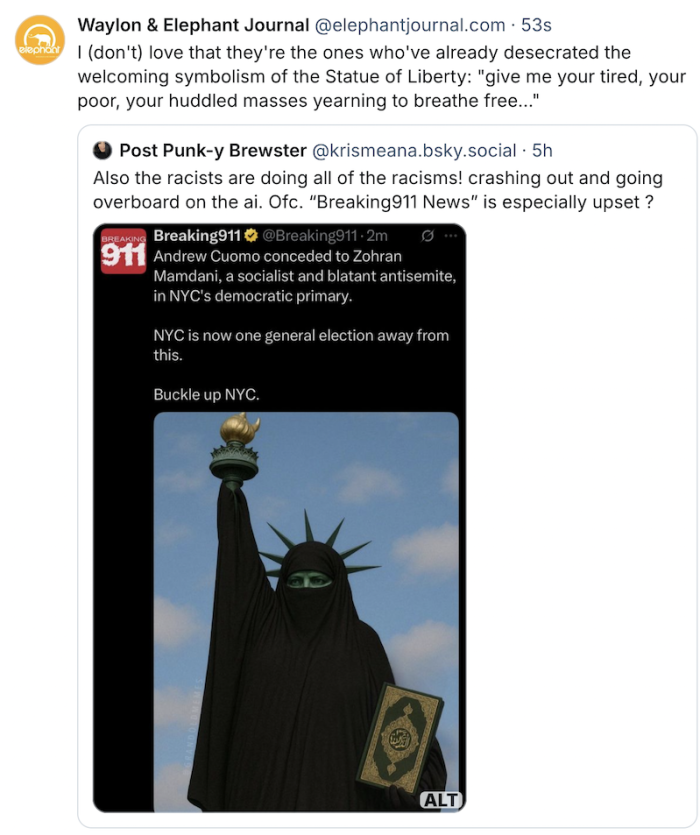Open the @krismeana.bsky.social handle link
Screen dimensions: 700x835
coord(413,151)
